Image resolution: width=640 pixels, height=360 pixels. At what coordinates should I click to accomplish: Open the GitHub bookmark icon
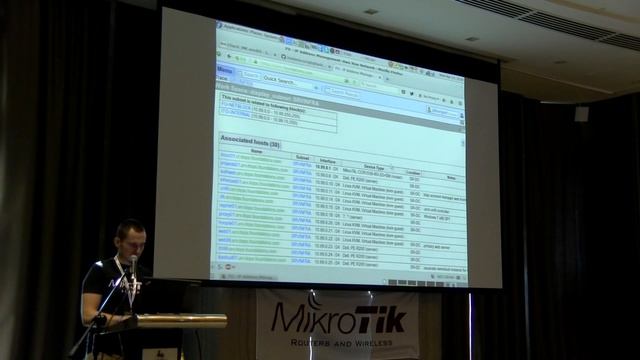click(x=283, y=57)
